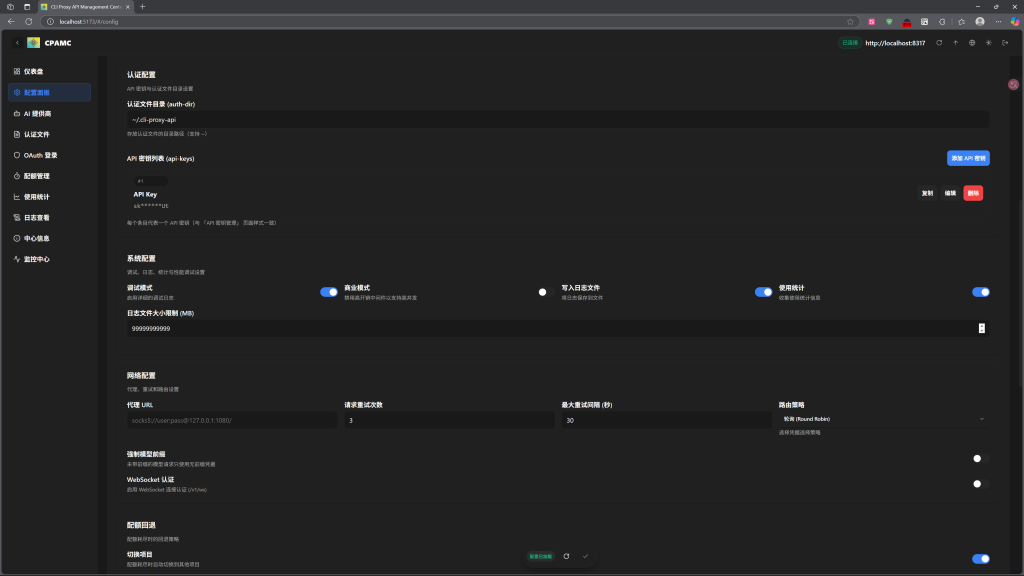Click the logout icon in header
The height and width of the screenshot is (576, 1024).
(1005, 42)
